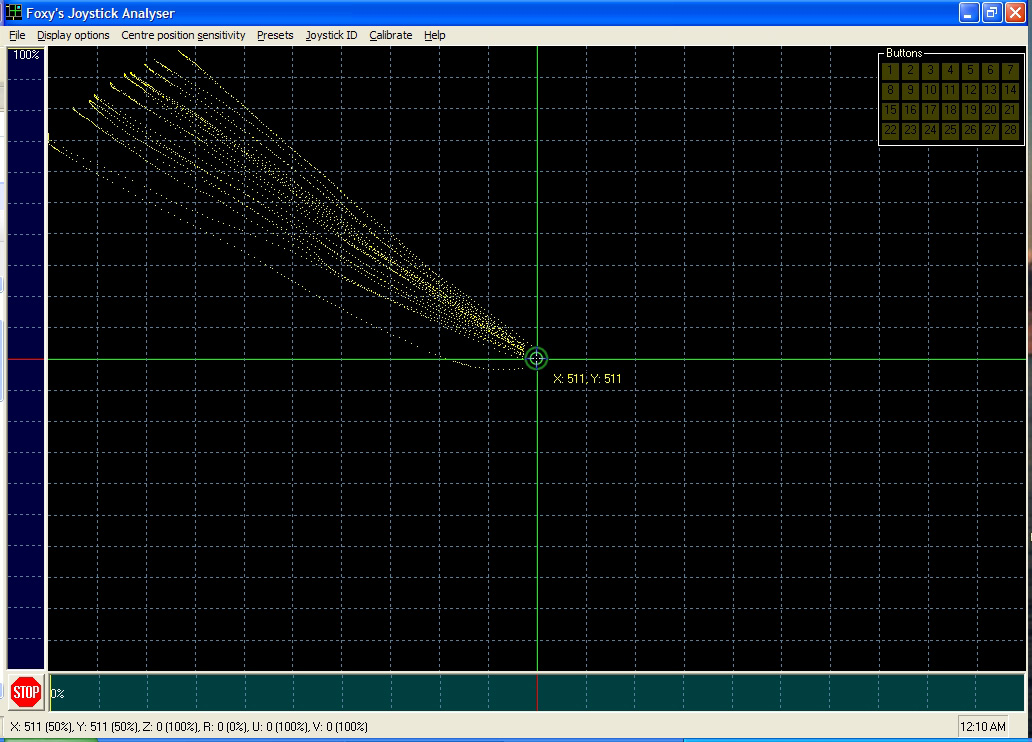Click button indicator 18 in Buttons panel
Viewport: 1032px width, 742px height.
tap(950, 110)
